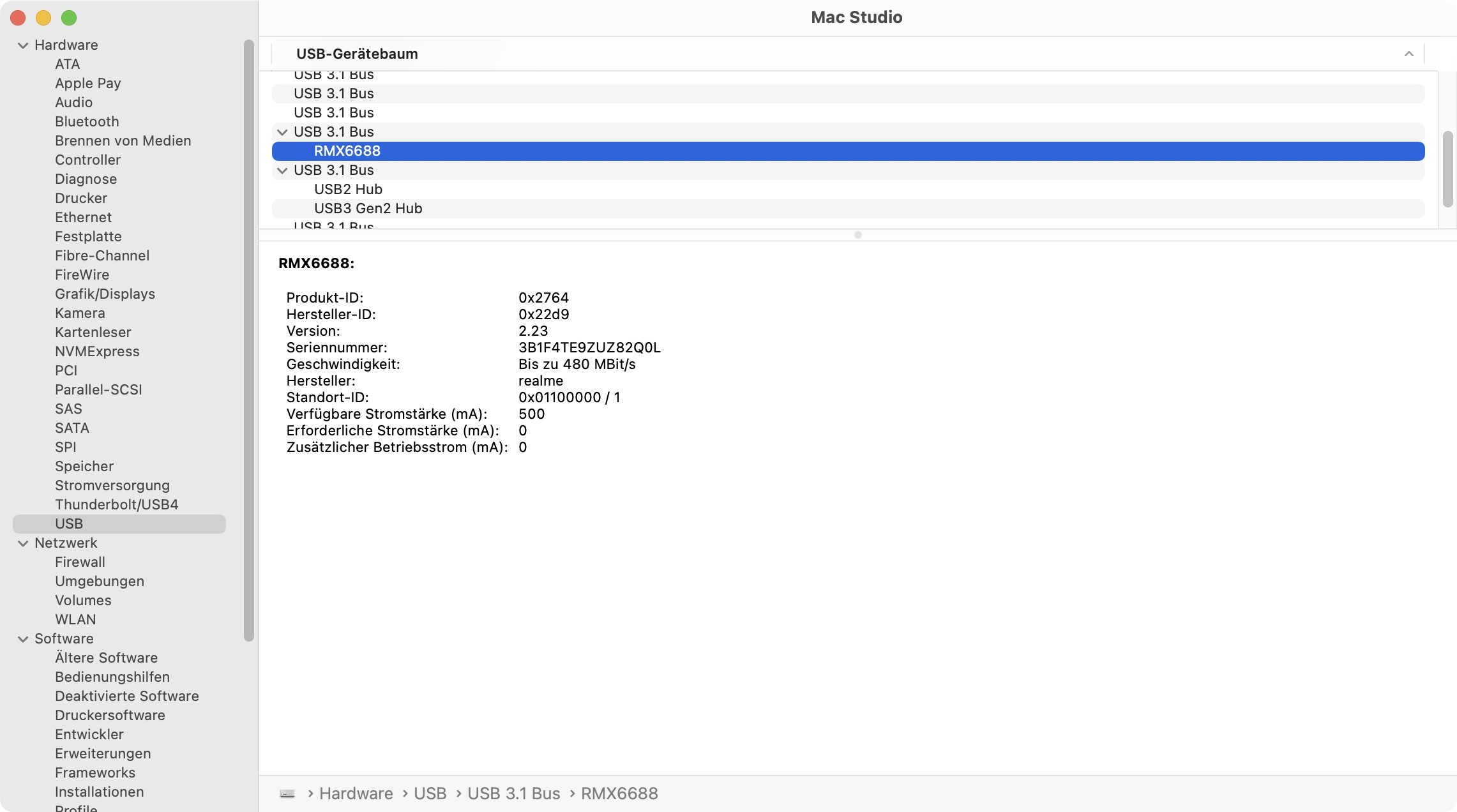Open Thunderbolt/USB4 hardware entry
Viewport: 1457px width, 812px height.
[x=116, y=504]
